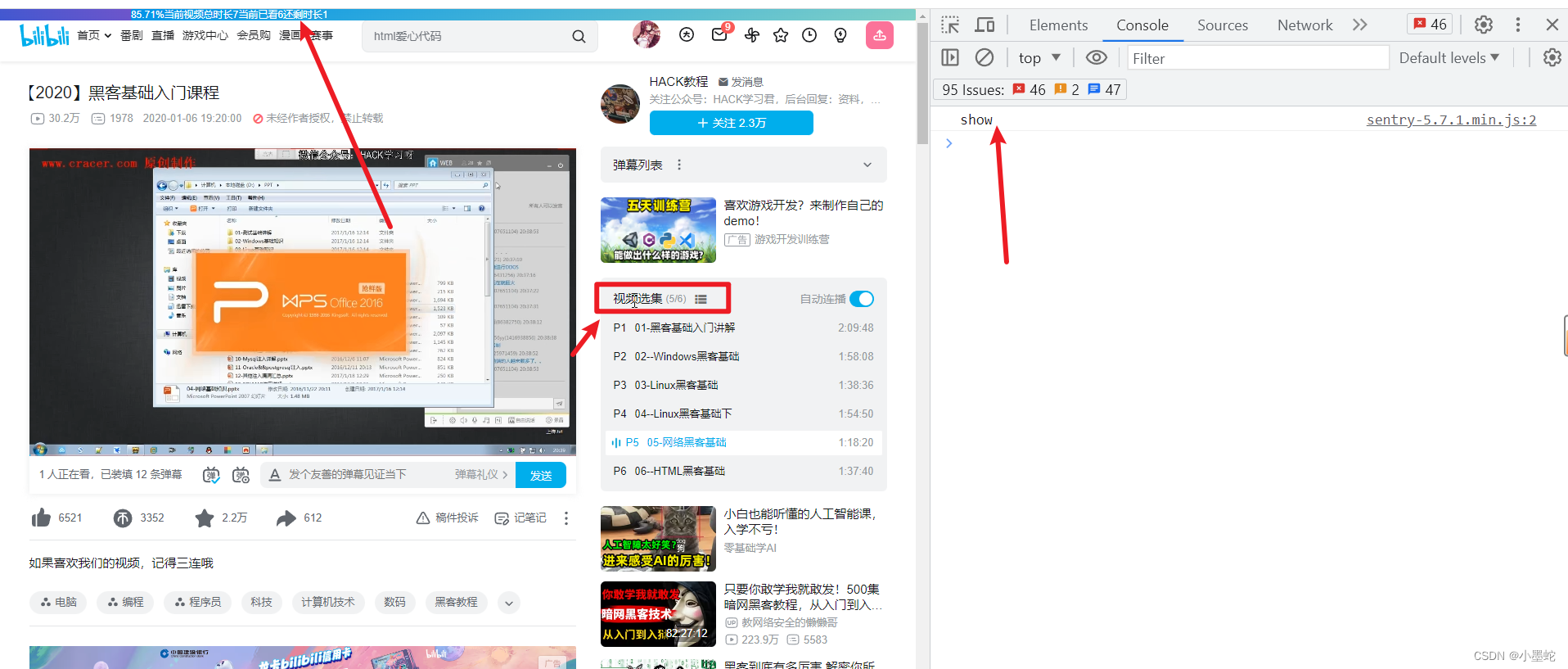The width and height of the screenshot is (1568, 669).
Task: Open favorites star icon in header
Action: [x=781, y=35]
